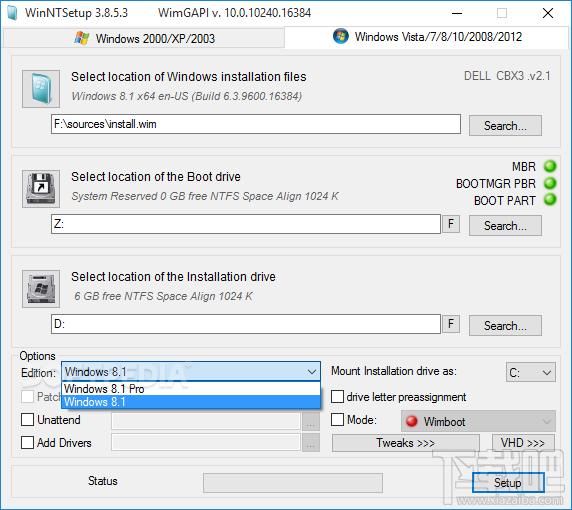
Task: Toggle drive letter preassignment checkbox
Action: pos(337,397)
